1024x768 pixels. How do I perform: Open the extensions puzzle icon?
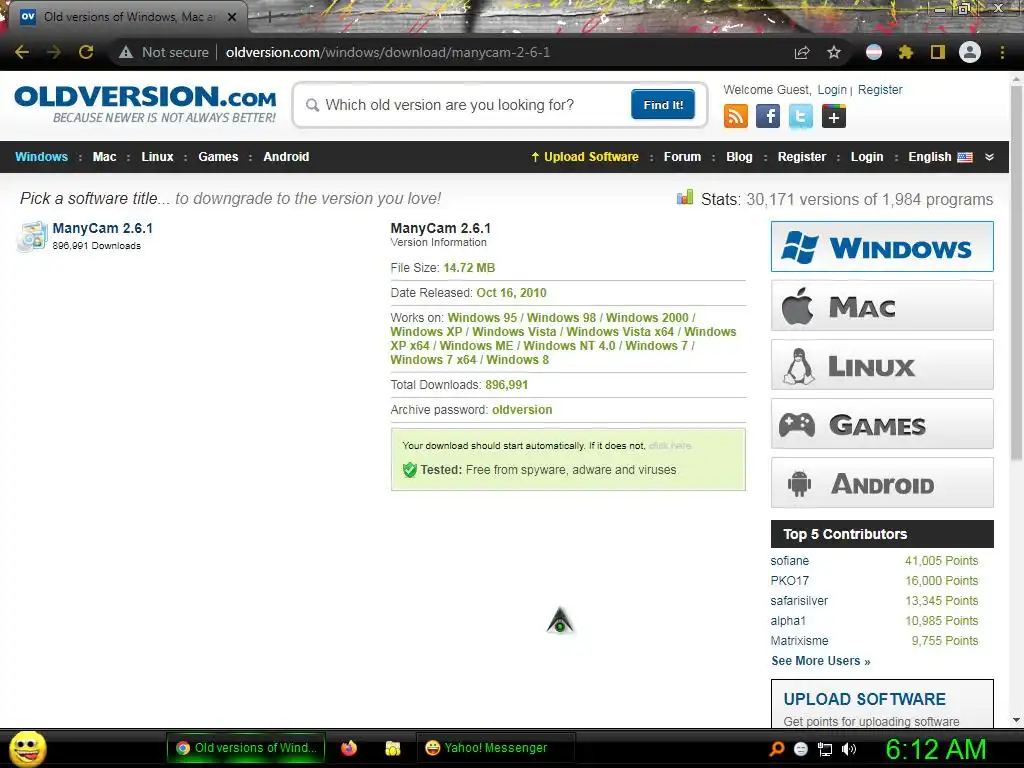pyautogui.click(x=906, y=52)
